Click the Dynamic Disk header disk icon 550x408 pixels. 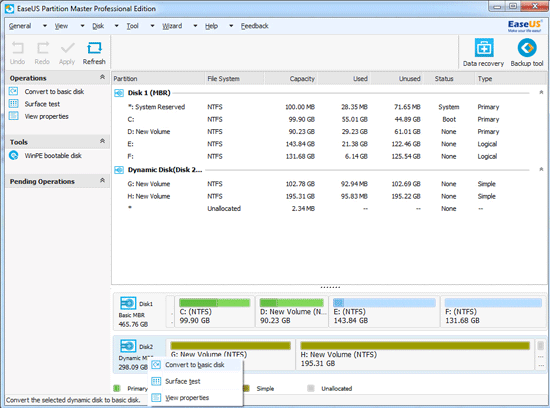point(119,170)
